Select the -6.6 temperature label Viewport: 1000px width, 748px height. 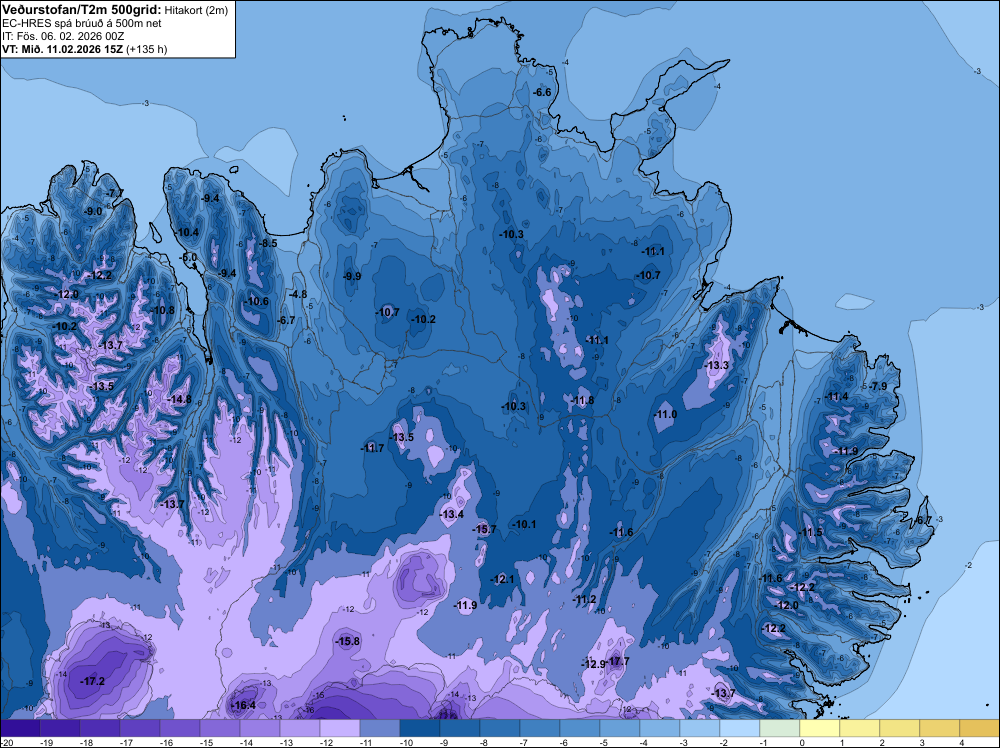pyautogui.click(x=542, y=92)
